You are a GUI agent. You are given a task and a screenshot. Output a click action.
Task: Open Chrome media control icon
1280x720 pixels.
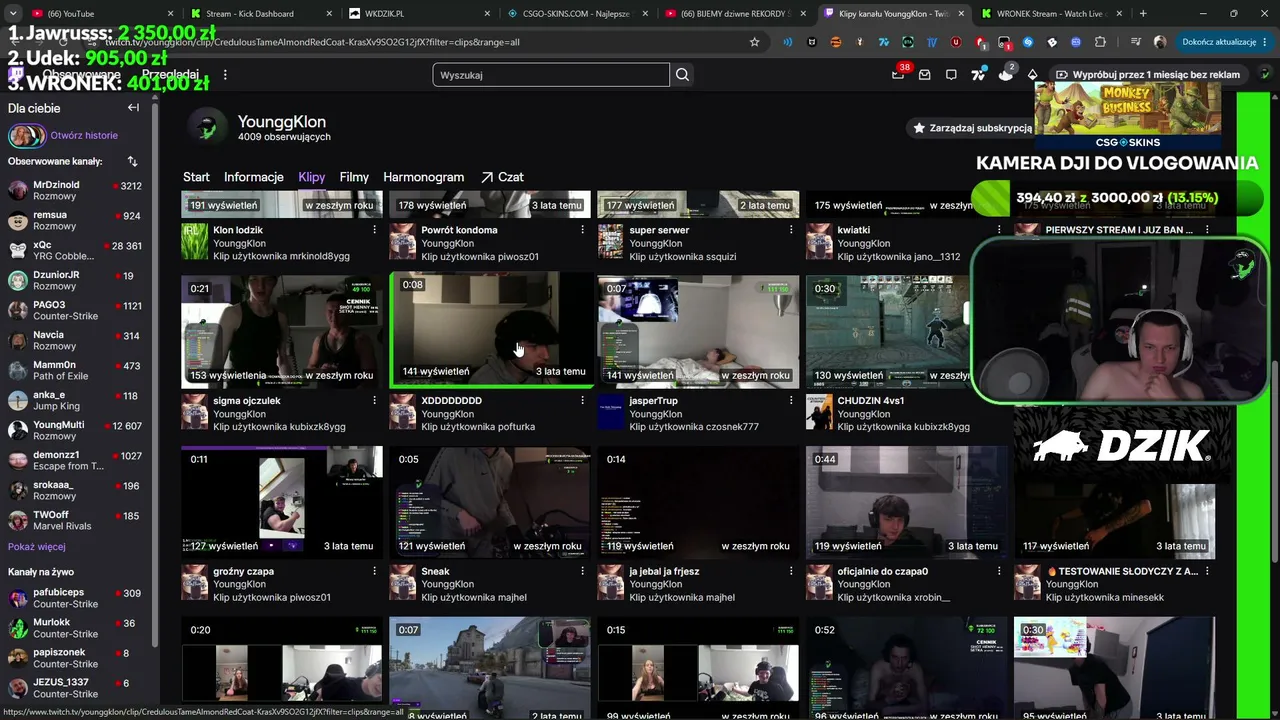(1135, 42)
